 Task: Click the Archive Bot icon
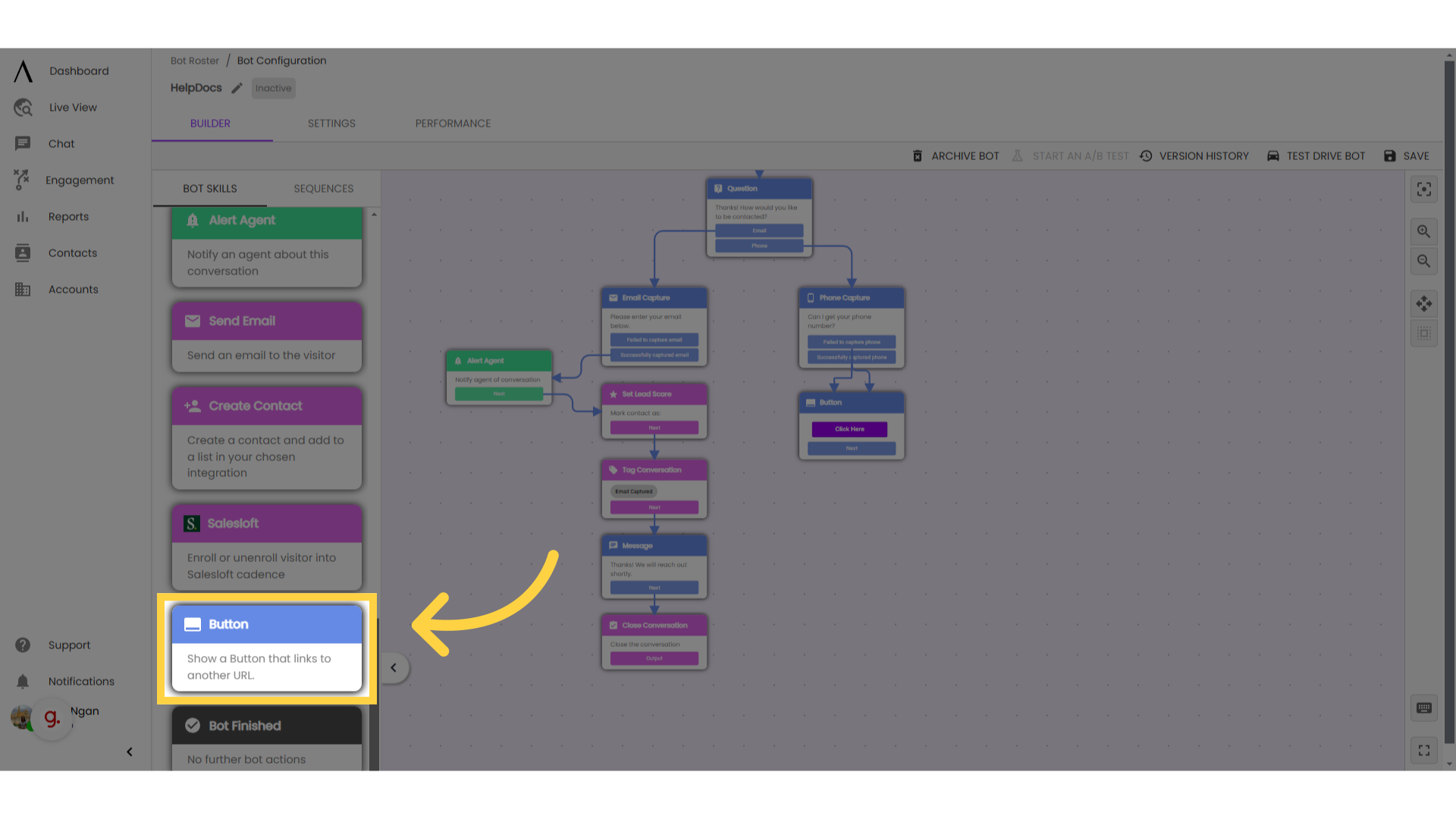(917, 156)
